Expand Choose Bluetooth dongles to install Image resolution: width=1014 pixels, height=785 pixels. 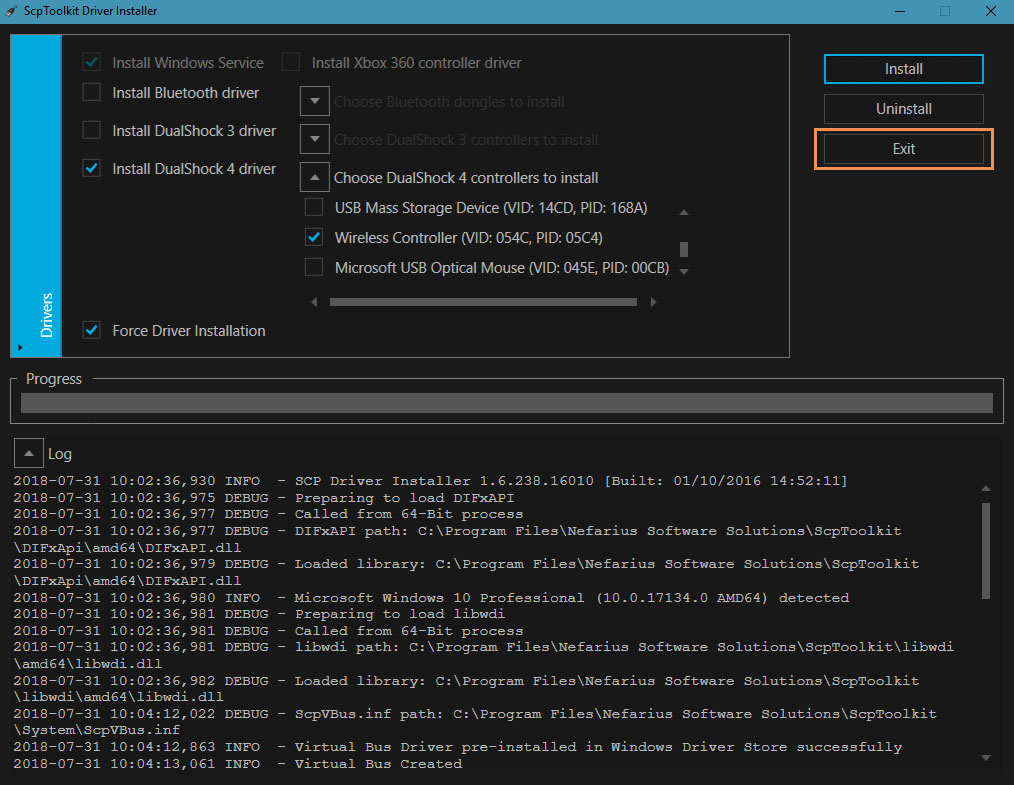[315, 102]
